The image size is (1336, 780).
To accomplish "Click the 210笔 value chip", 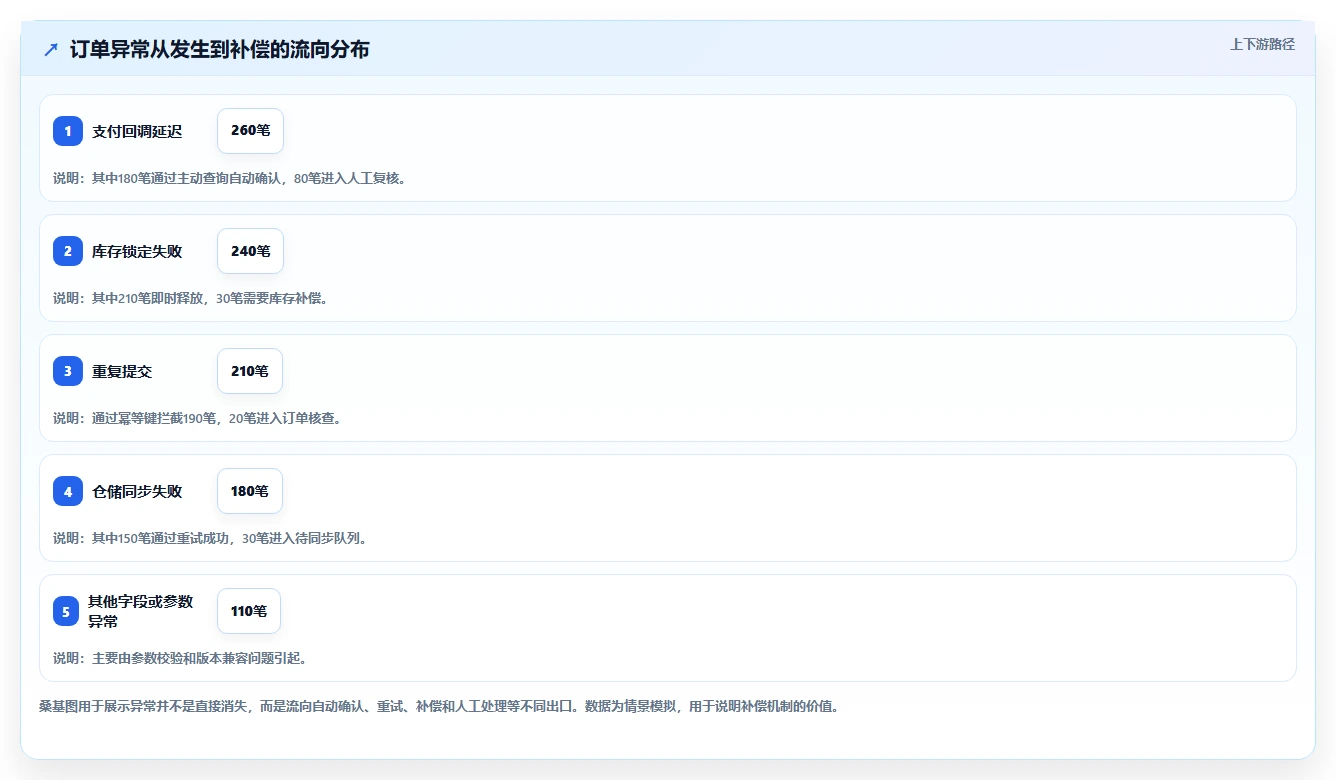I will point(250,371).
